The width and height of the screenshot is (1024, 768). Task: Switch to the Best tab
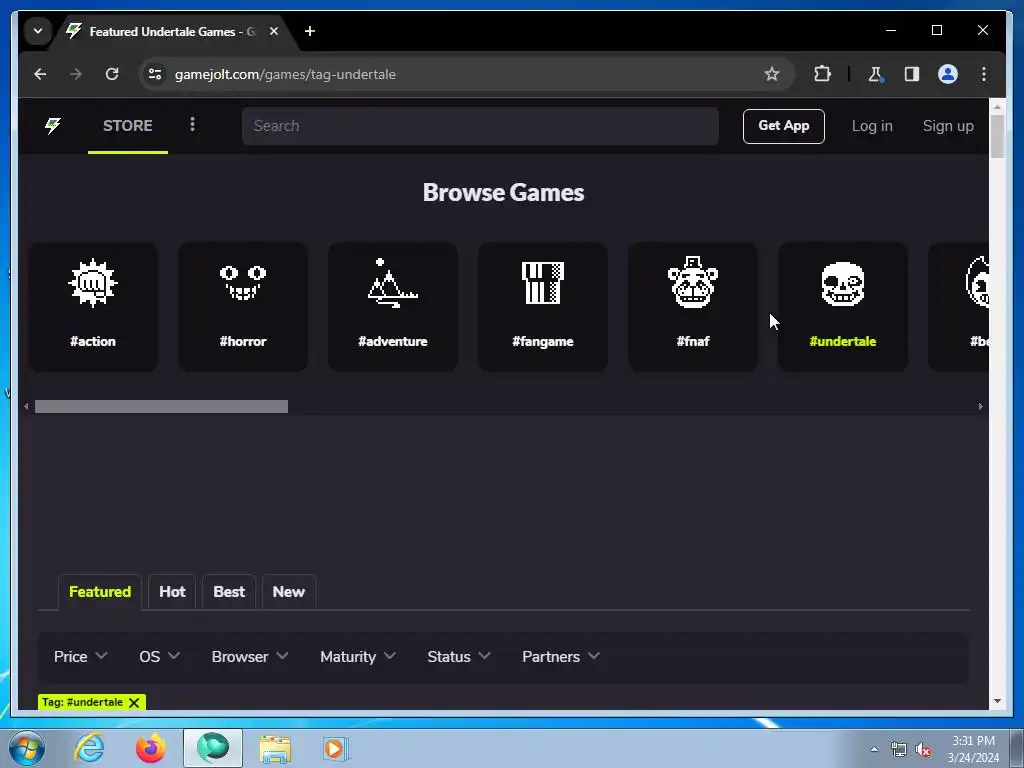[229, 592]
